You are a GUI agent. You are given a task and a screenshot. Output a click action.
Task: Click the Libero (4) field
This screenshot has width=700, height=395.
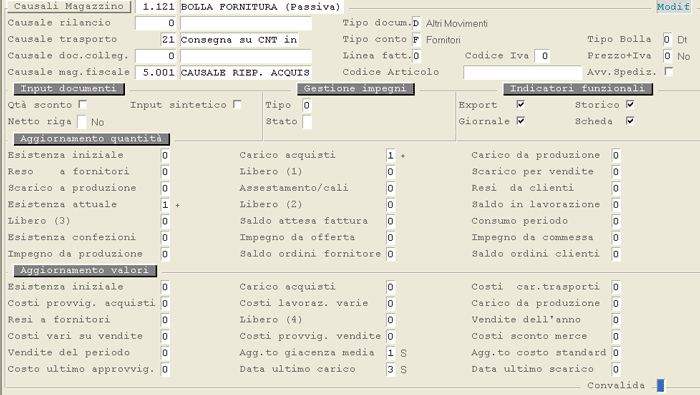(391, 320)
